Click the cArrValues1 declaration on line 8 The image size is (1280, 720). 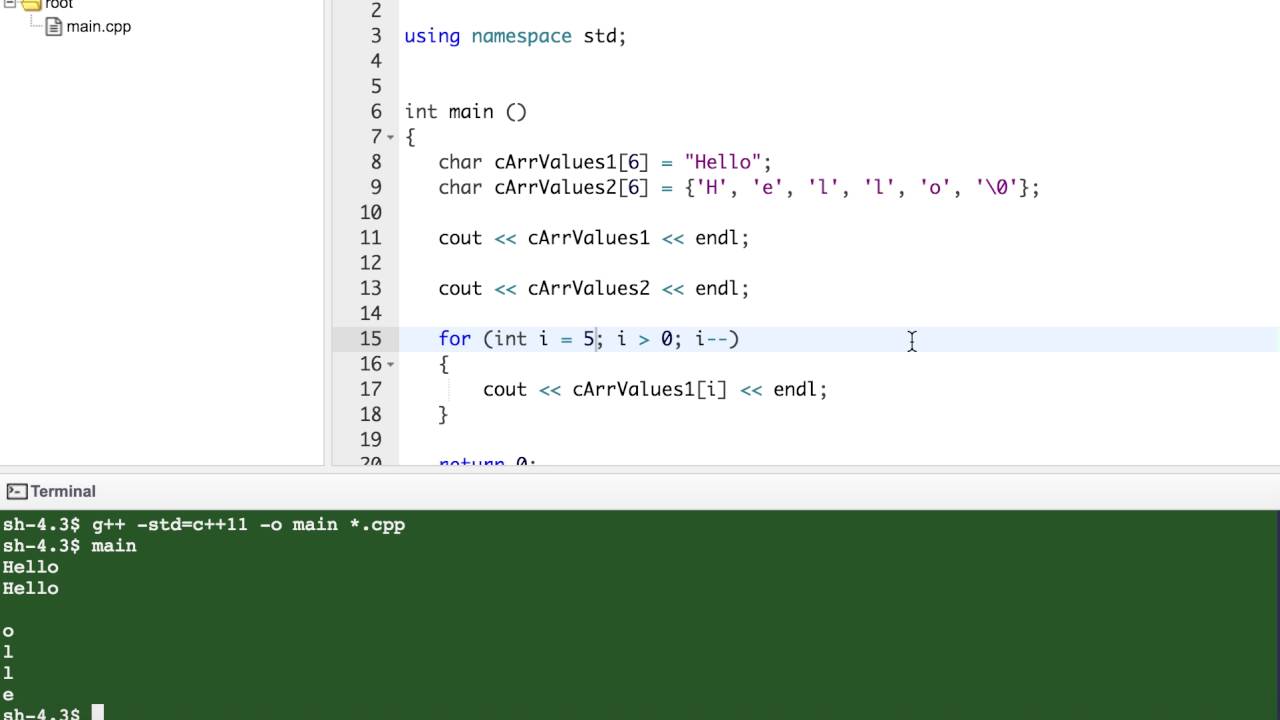pos(605,162)
